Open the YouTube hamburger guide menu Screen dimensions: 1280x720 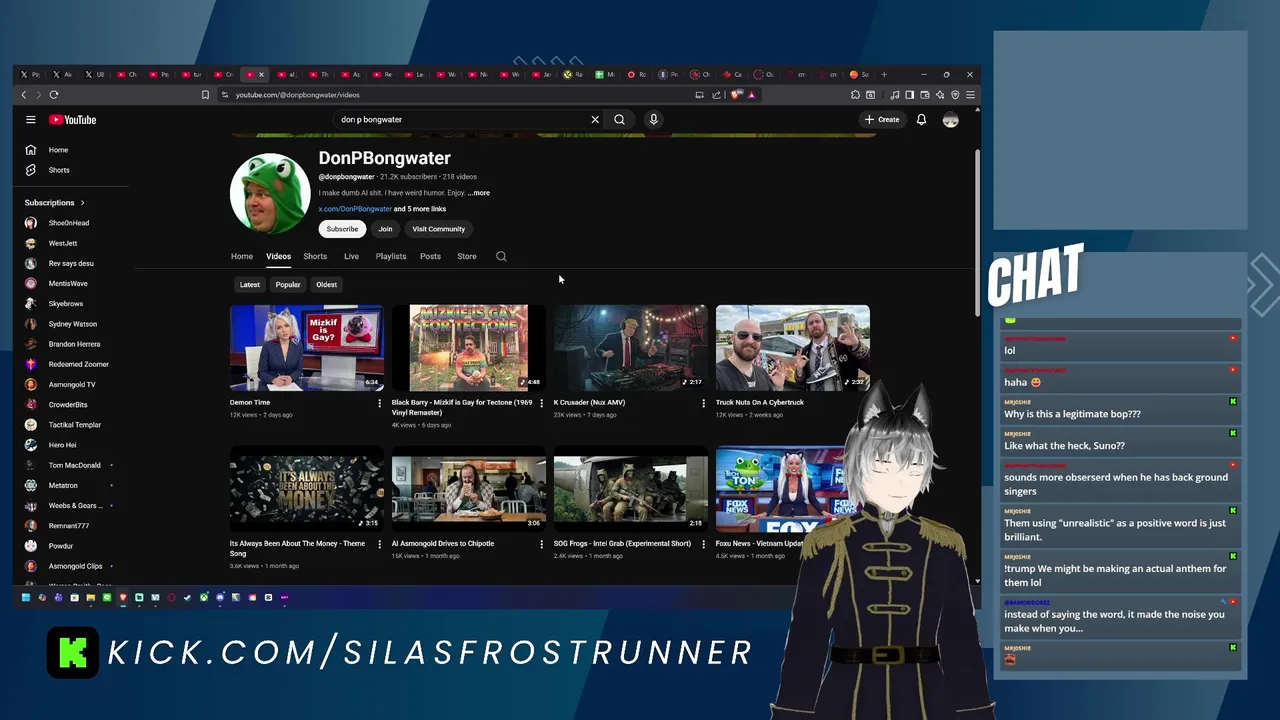click(x=31, y=119)
